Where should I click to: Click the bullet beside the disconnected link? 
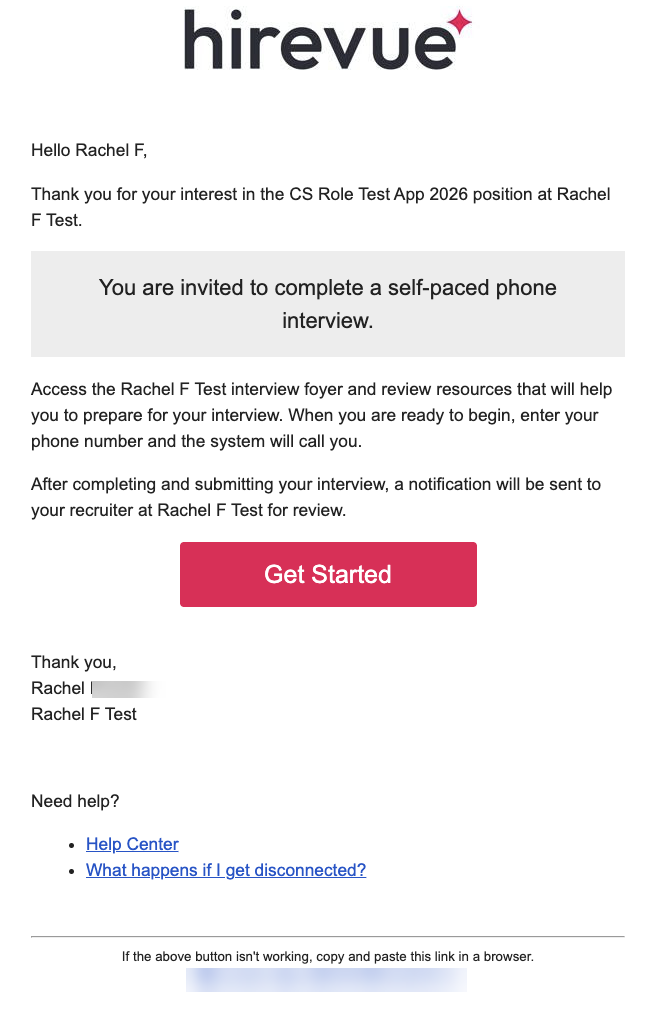[x=71, y=871]
